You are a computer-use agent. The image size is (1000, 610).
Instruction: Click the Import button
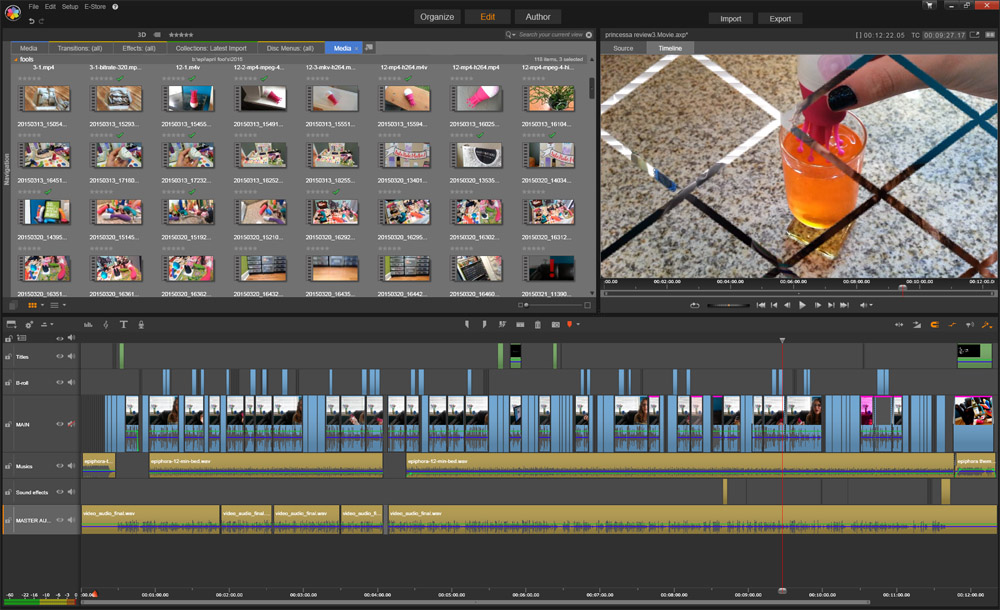pyautogui.click(x=730, y=19)
